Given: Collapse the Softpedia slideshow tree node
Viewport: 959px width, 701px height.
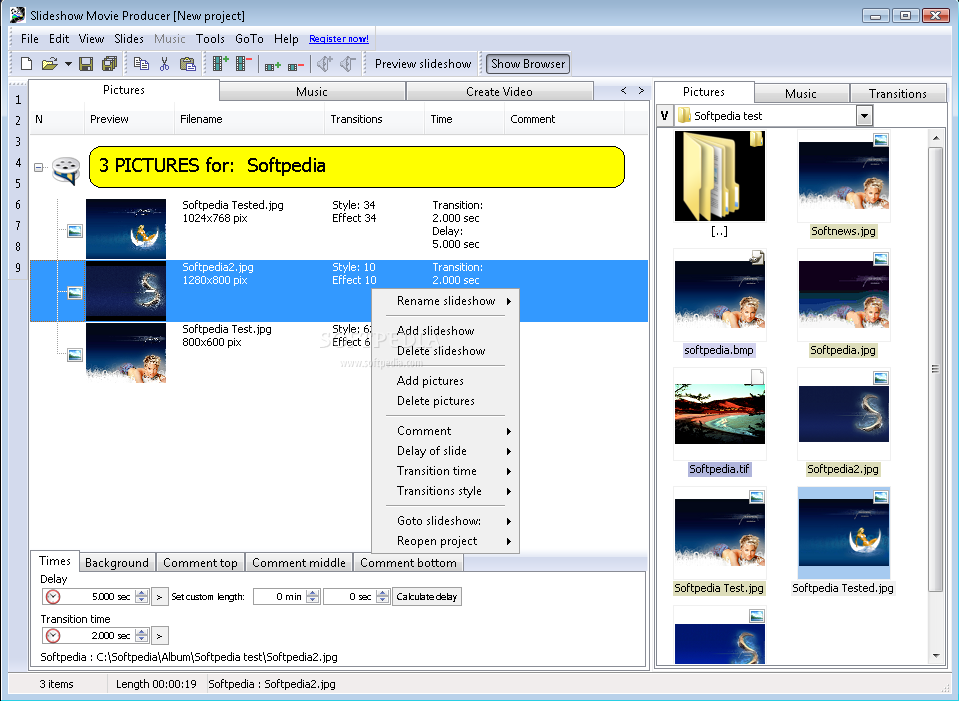Looking at the screenshot, I should coord(39,167).
